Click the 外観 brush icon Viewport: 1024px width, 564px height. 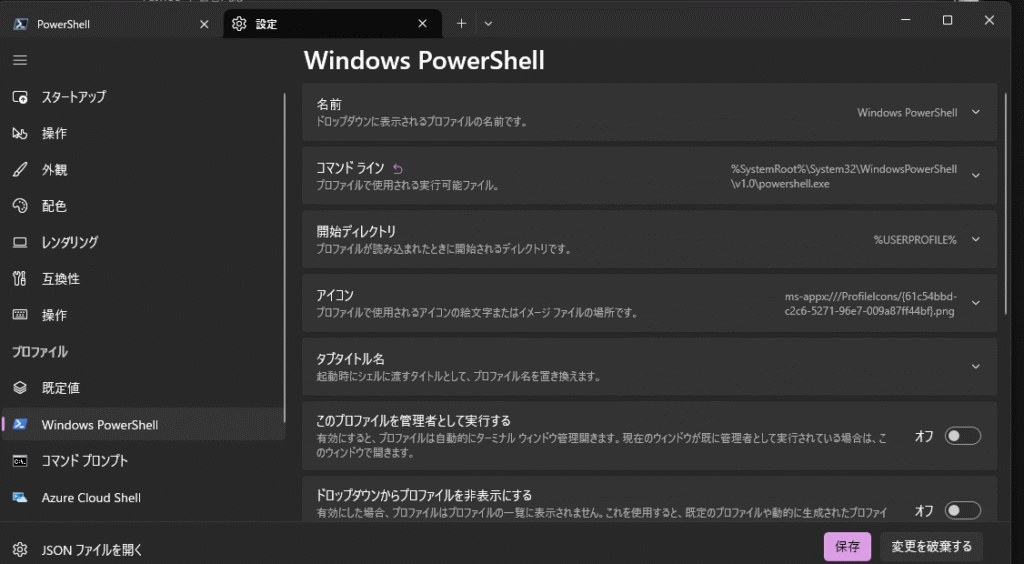click(x=20, y=170)
